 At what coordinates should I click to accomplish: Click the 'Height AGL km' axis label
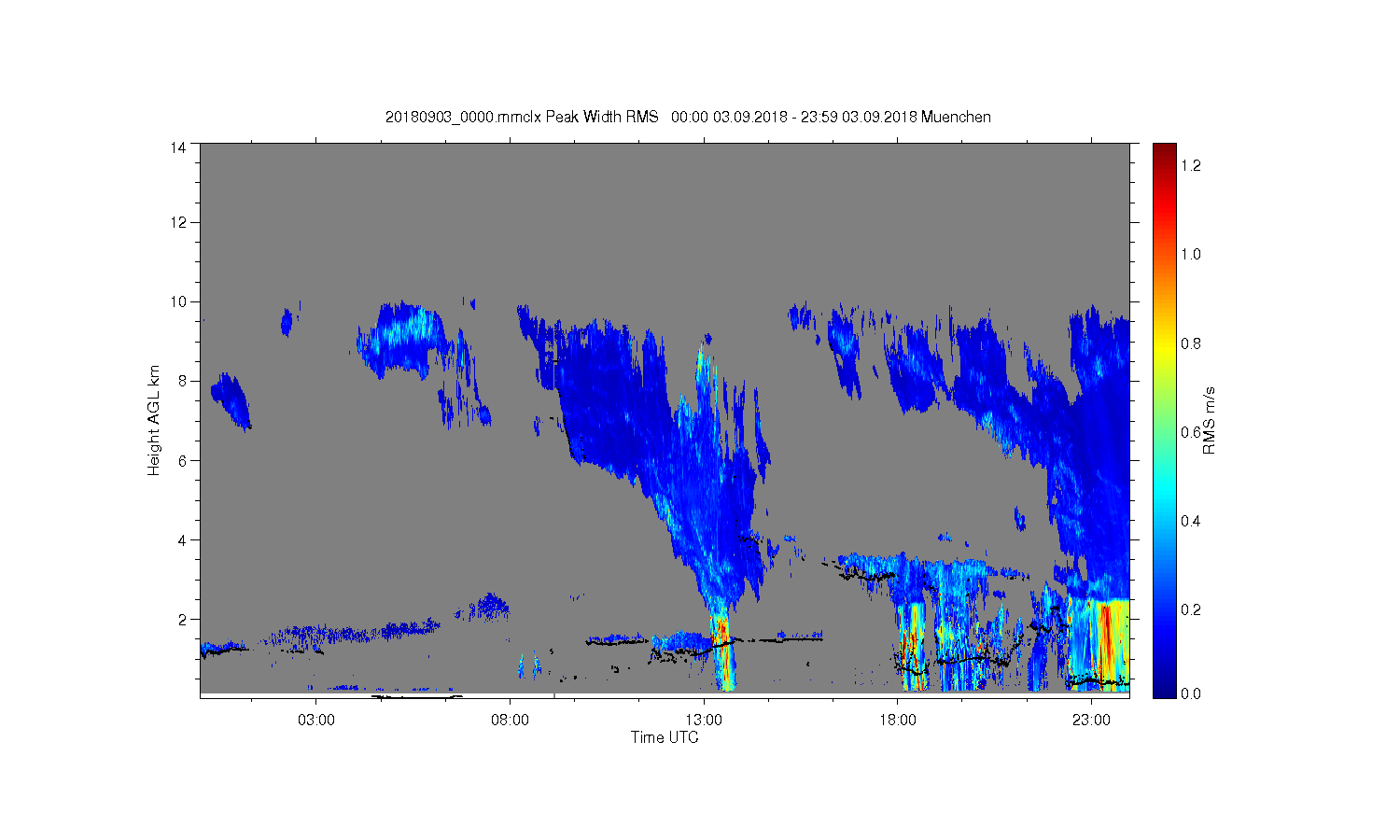[x=154, y=420]
